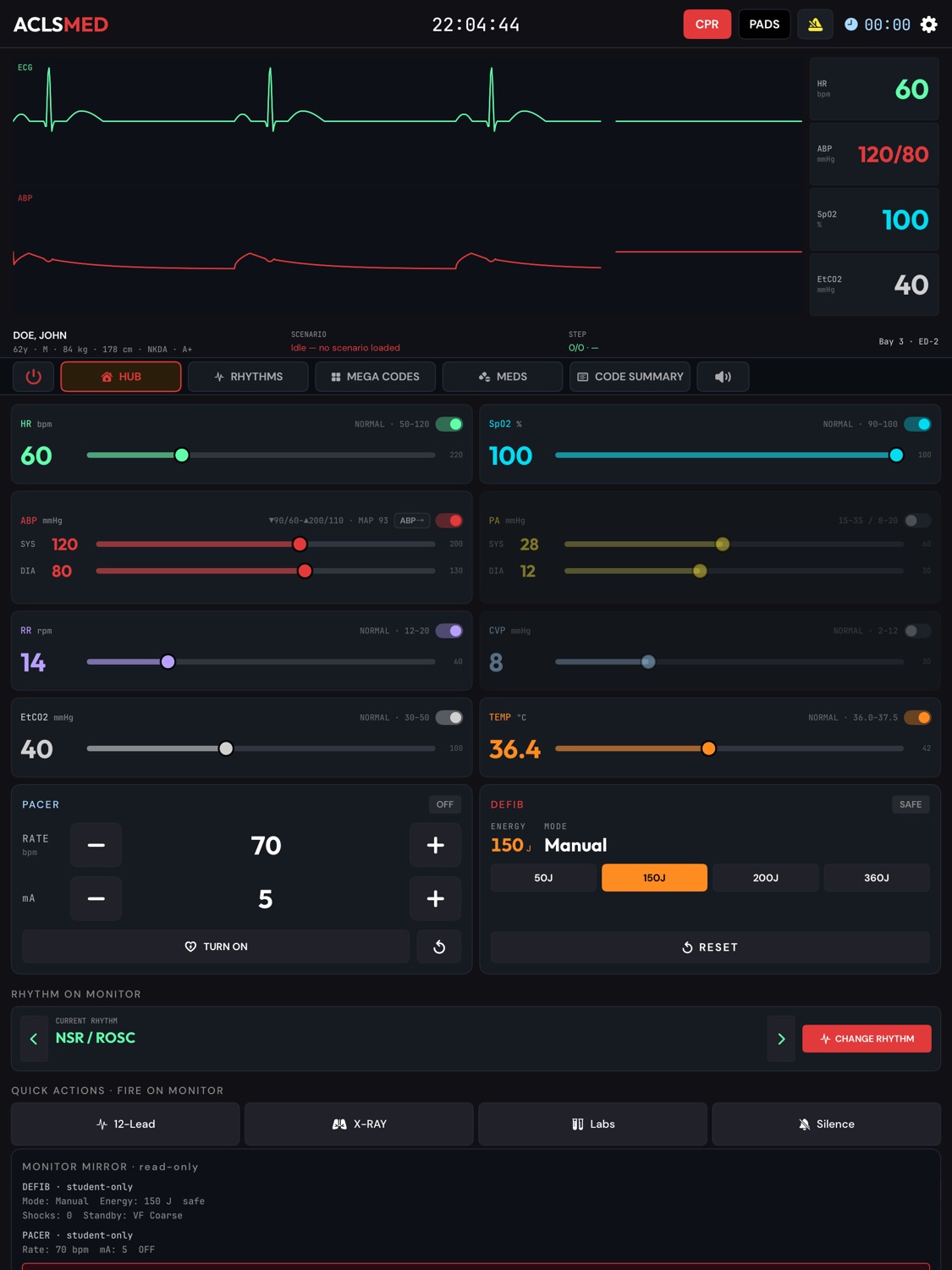
Task: Reset pacer with circular arrow icon
Action: click(439, 947)
